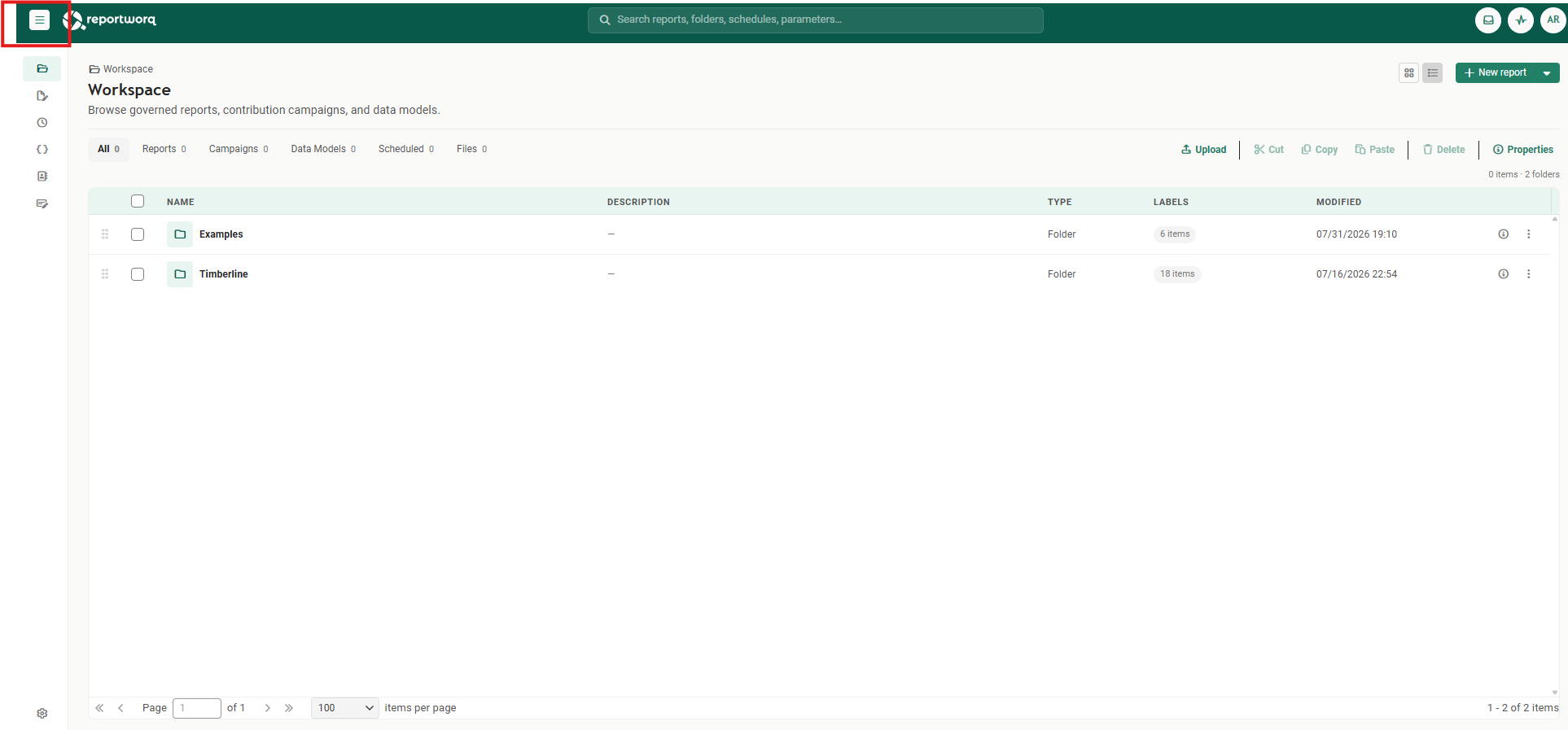Viewport: 1568px width, 730px height.
Task: Click the LABELS column header
Action: (1171, 202)
